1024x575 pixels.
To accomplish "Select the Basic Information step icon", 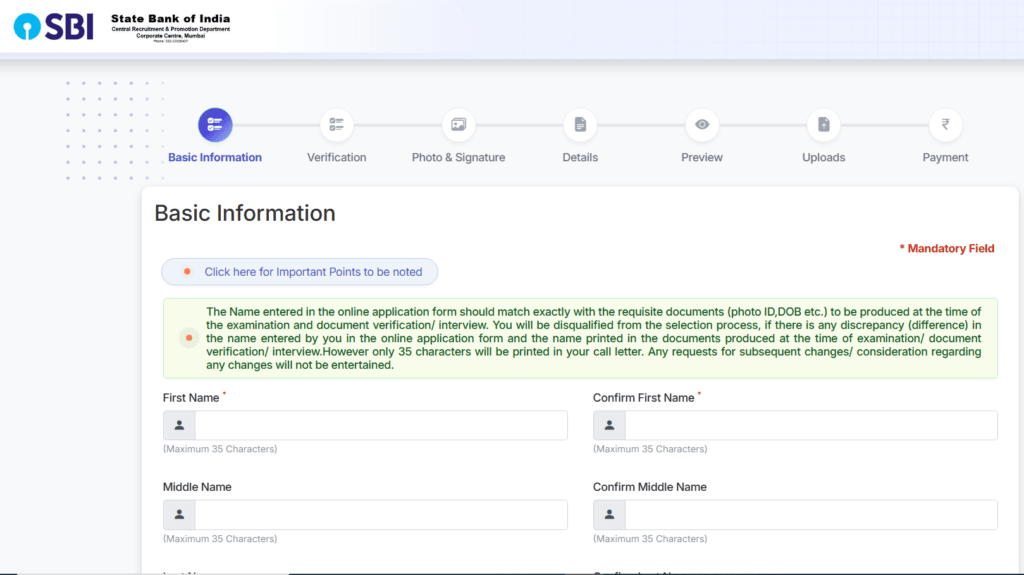I will coord(215,125).
